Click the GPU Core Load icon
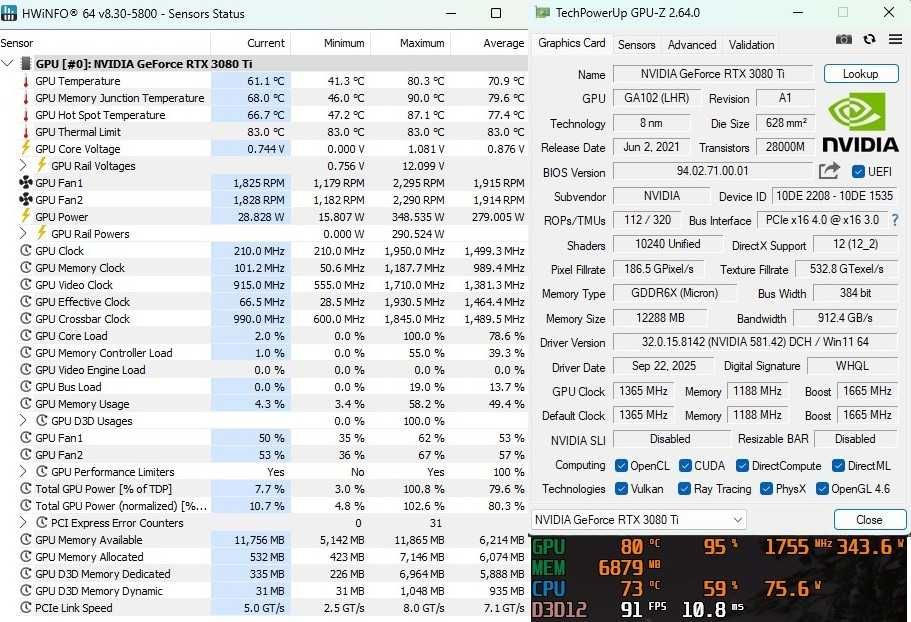Viewport: 911px width, 622px height. click(x=26, y=335)
